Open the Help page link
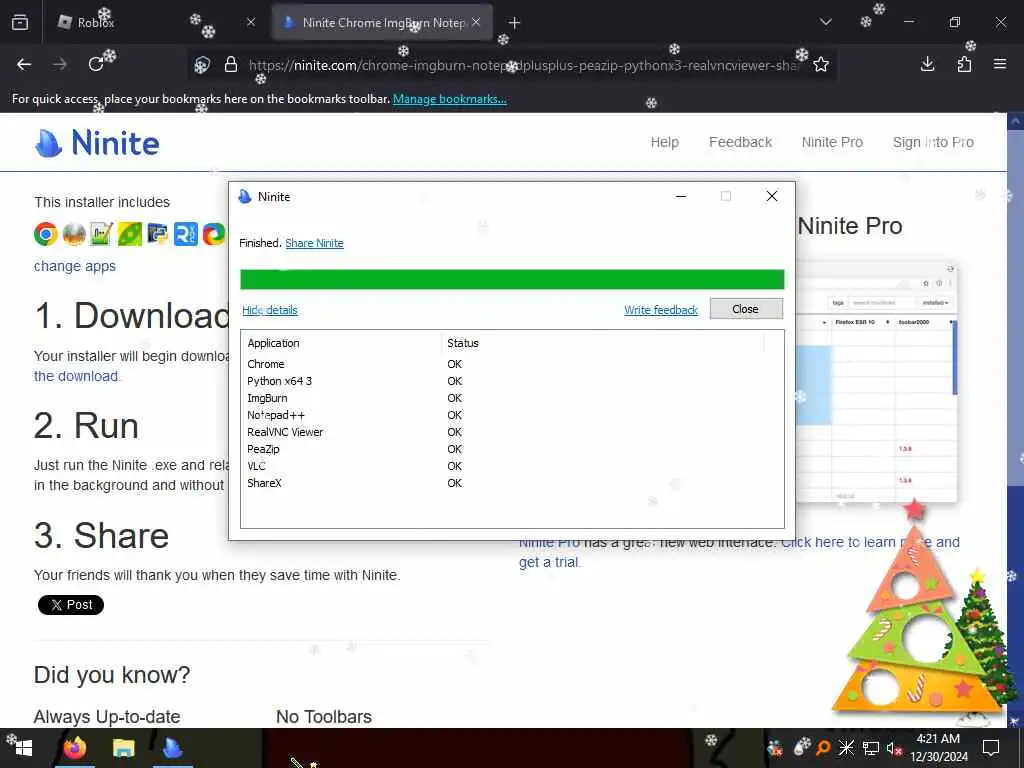The width and height of the screenshot is (1024, 768). coord(664,142)
